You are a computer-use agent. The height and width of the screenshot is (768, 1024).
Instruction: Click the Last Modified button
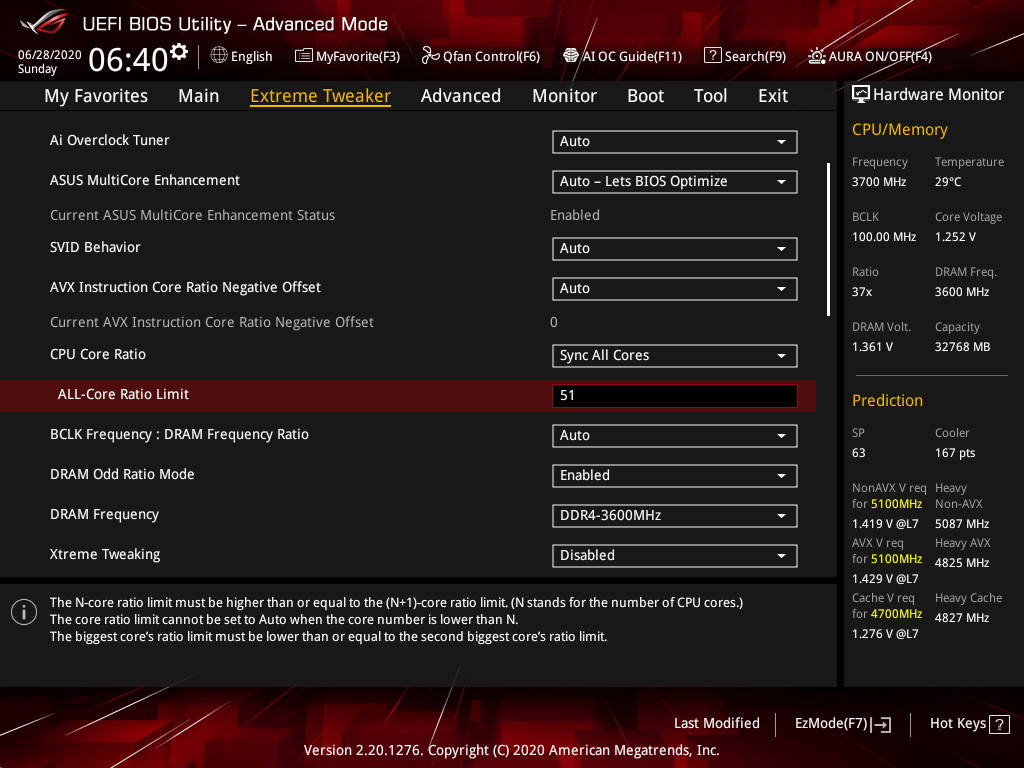(x=716, y=724)
